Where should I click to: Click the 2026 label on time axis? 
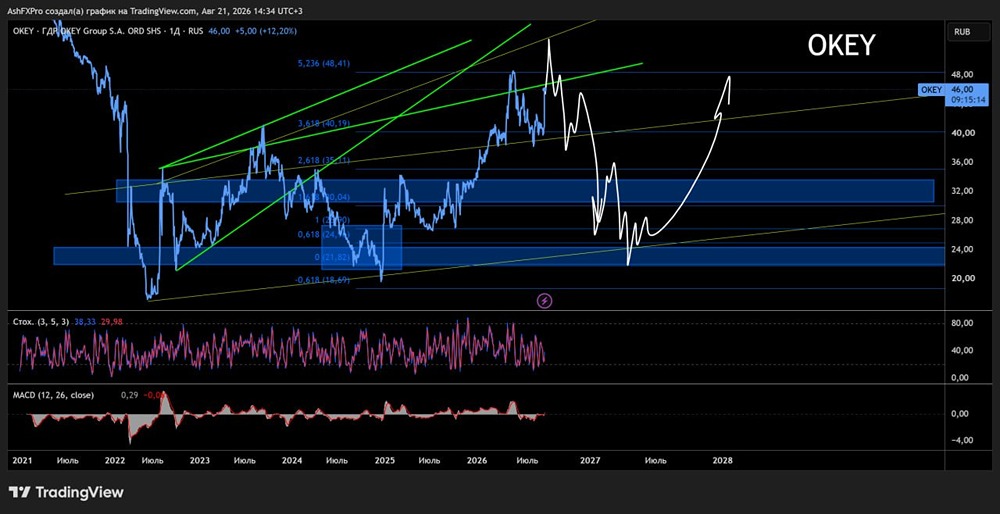[x=477, y=460]
